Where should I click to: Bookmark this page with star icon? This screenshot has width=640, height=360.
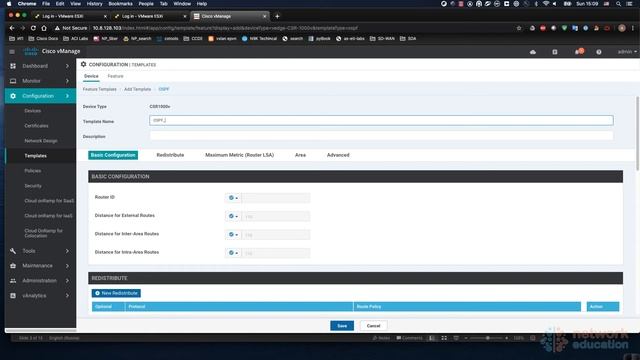pos(519,28)
